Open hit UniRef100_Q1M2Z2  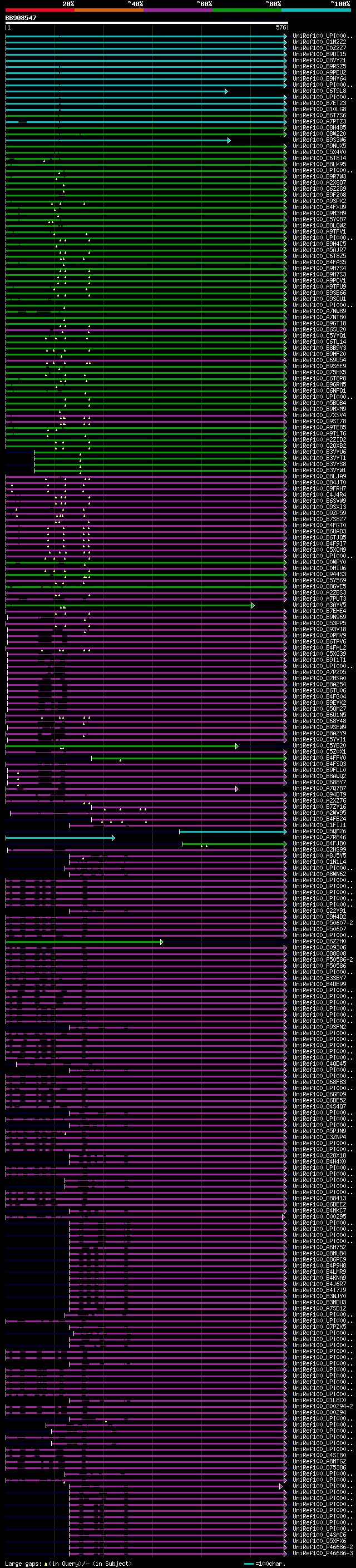(319, 42)
